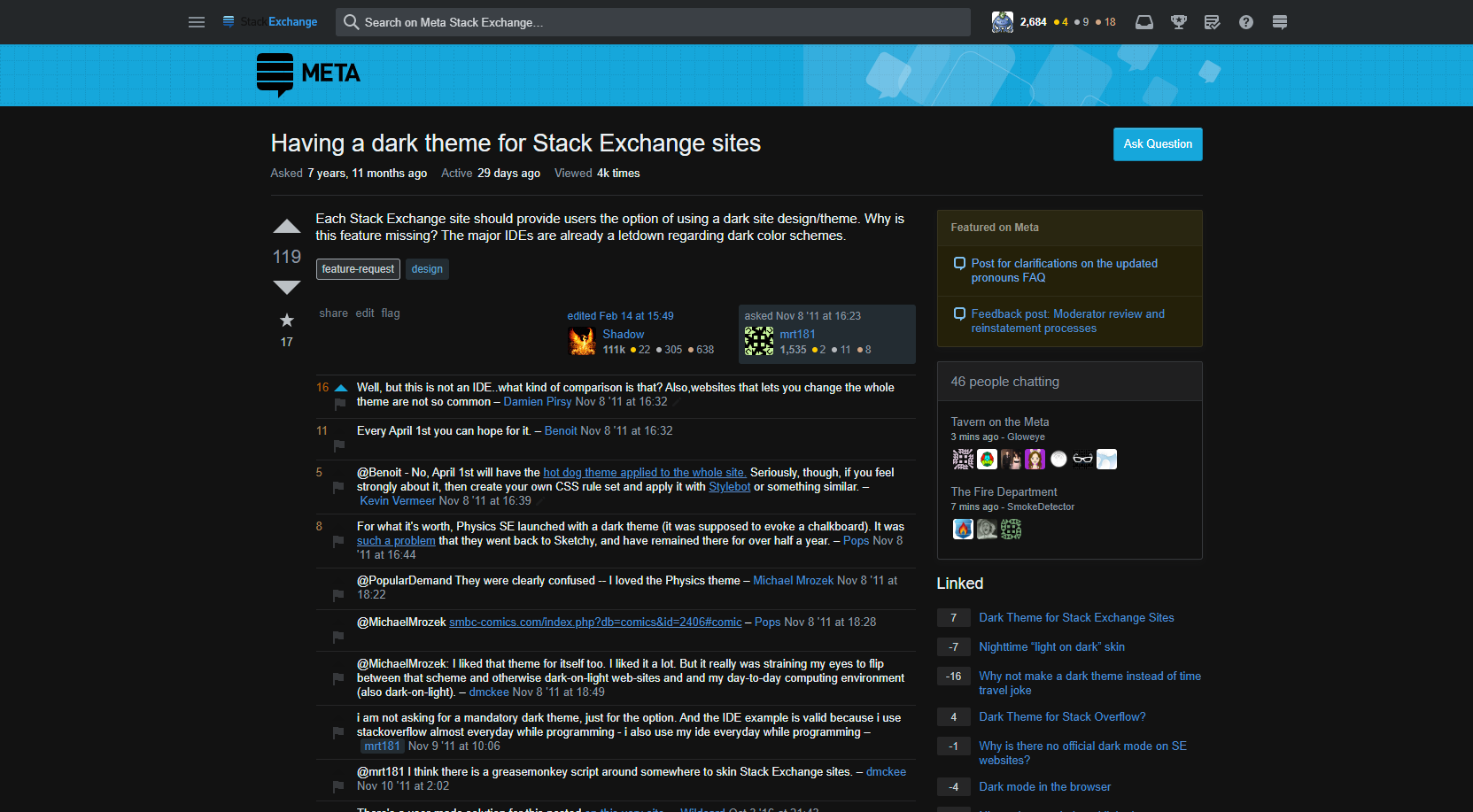
Task: Open Tavern on the Meta chat room
Action: coord(1000,422)
